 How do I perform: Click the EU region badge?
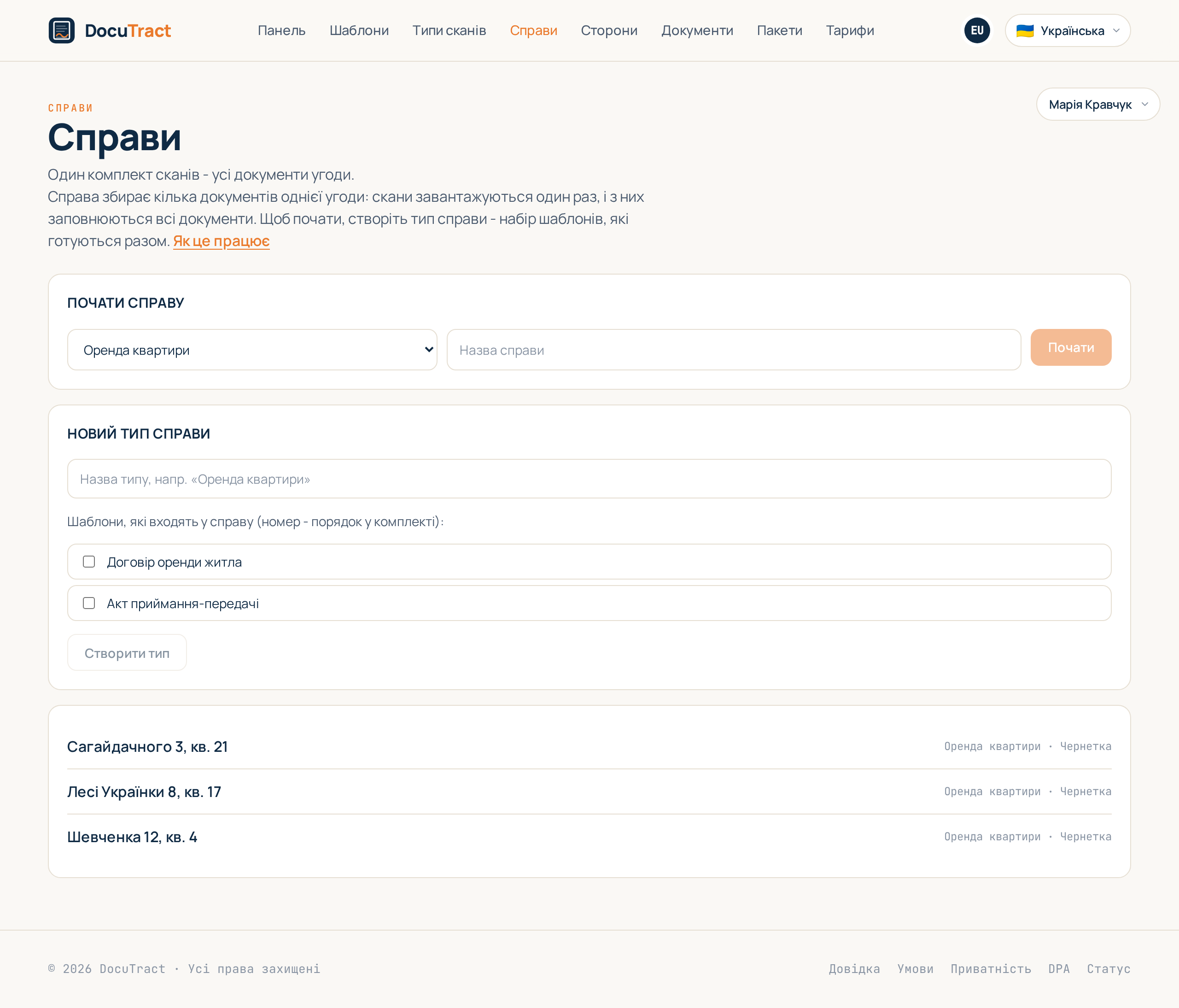click(x=977, y=31)
